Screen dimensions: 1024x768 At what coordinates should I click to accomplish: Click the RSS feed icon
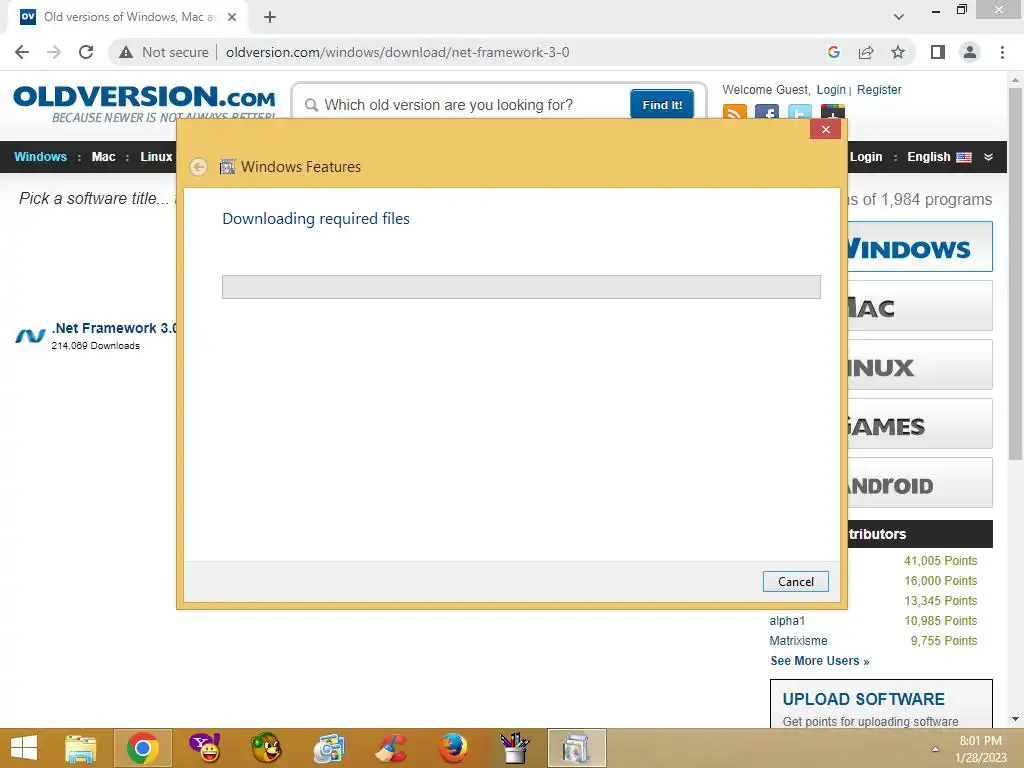point(735,112)
